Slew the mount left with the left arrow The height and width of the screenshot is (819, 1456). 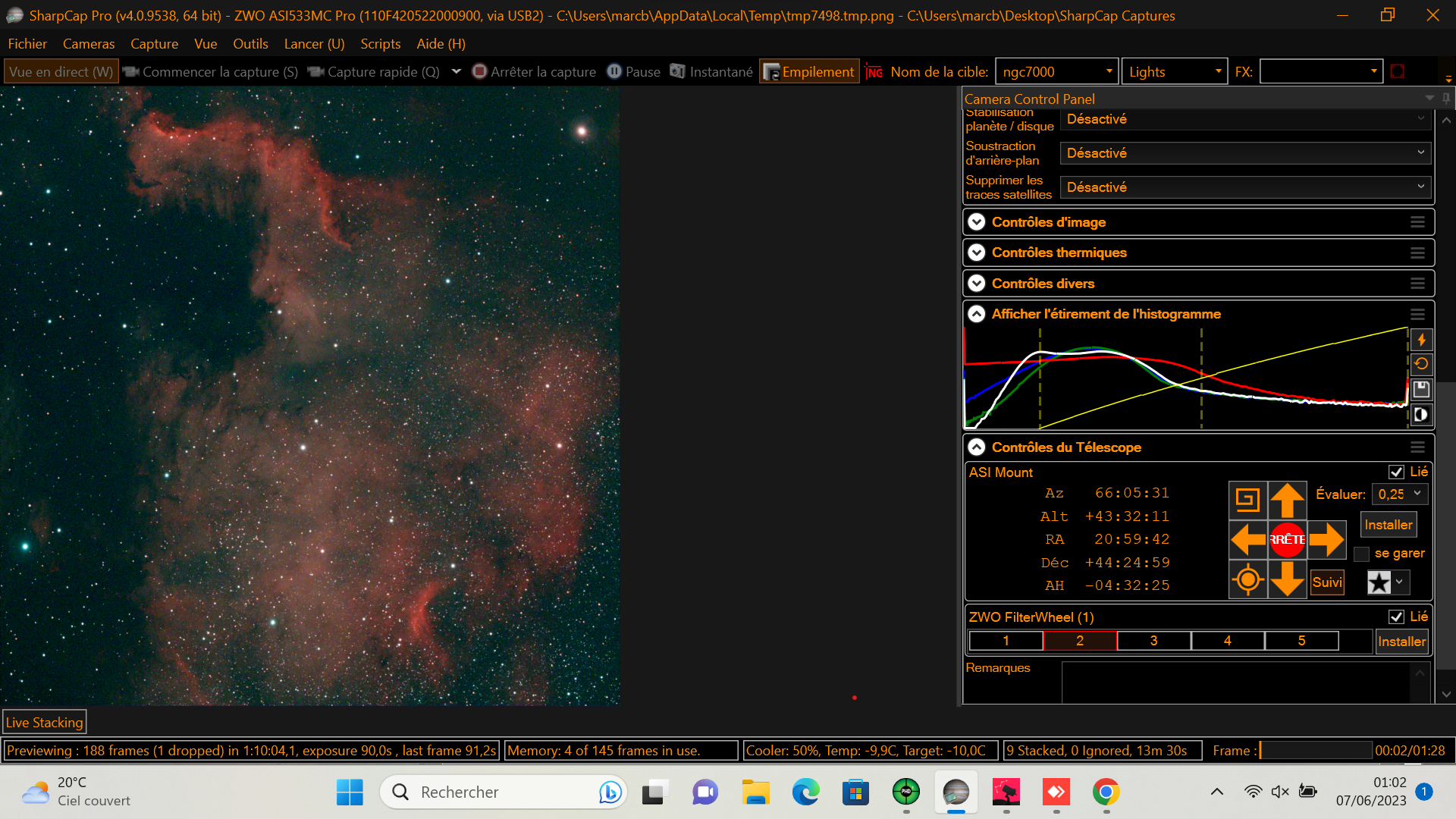tap(1247, 540)
